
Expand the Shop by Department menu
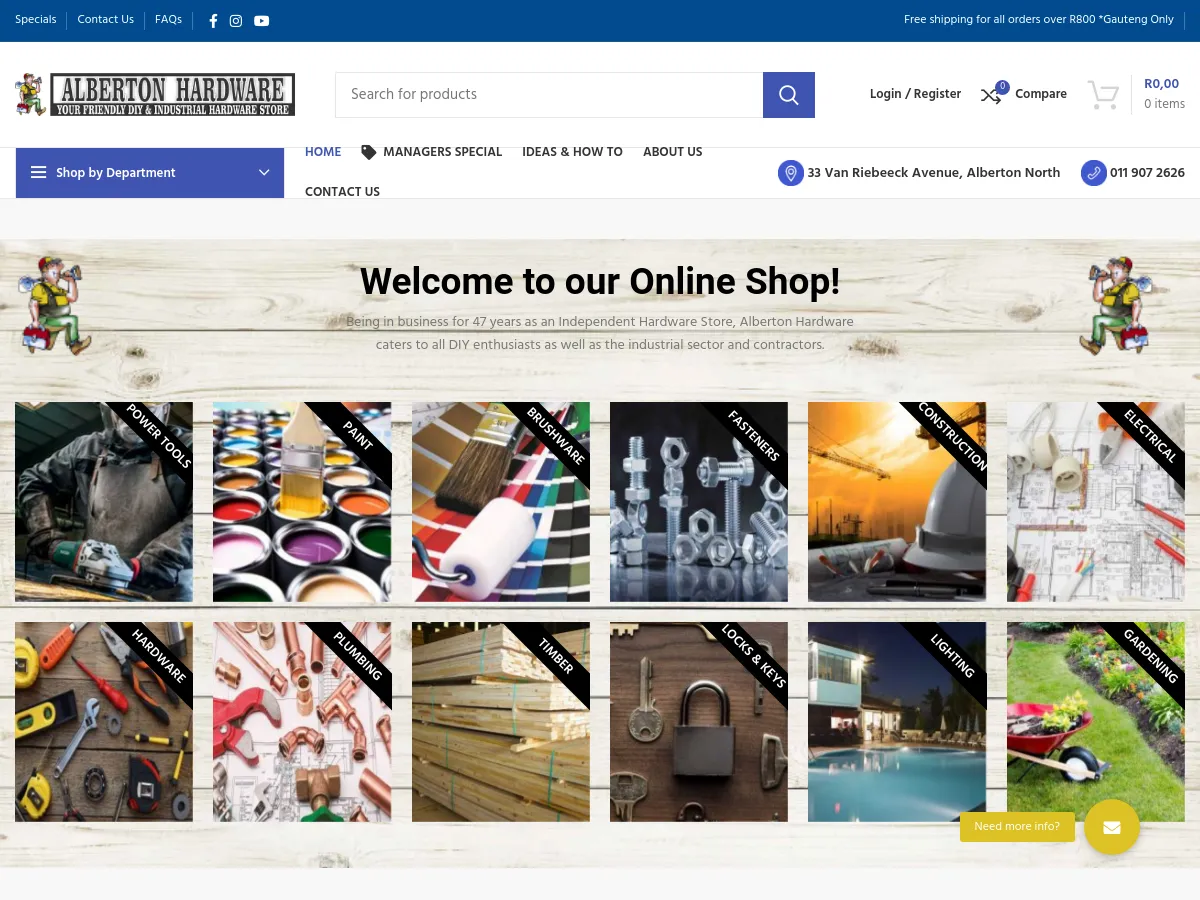[115, 173]
